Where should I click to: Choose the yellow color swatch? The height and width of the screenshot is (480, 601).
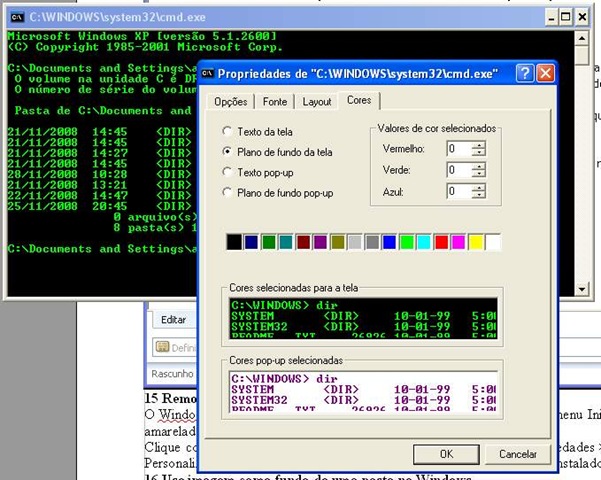(x=476, y=242)
